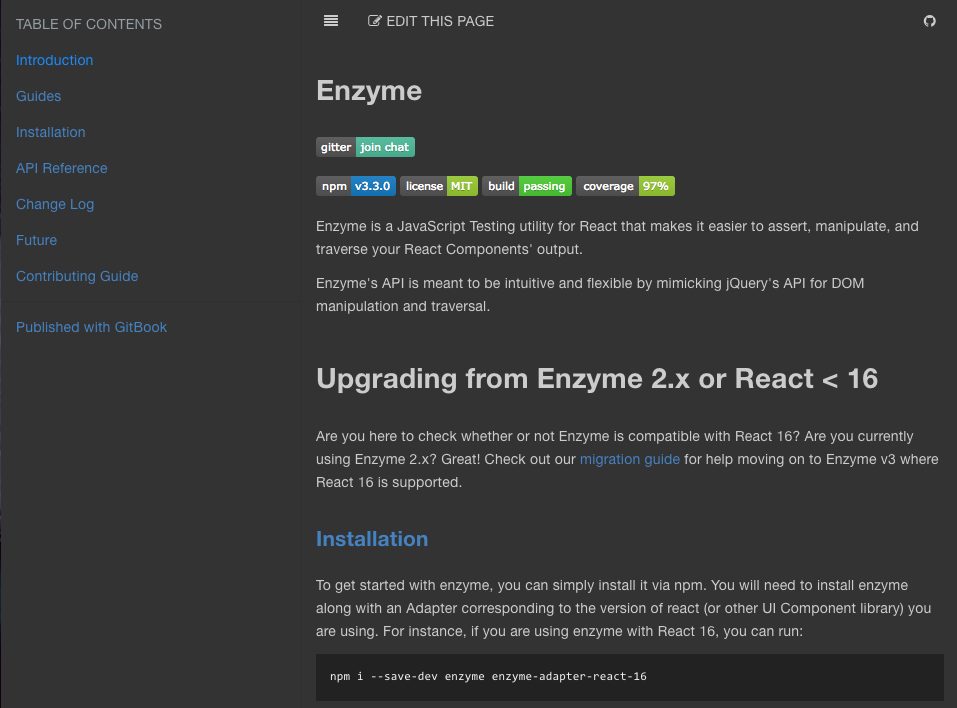
Task: Click the npm install command code block
Action: [x=630, y=677]
